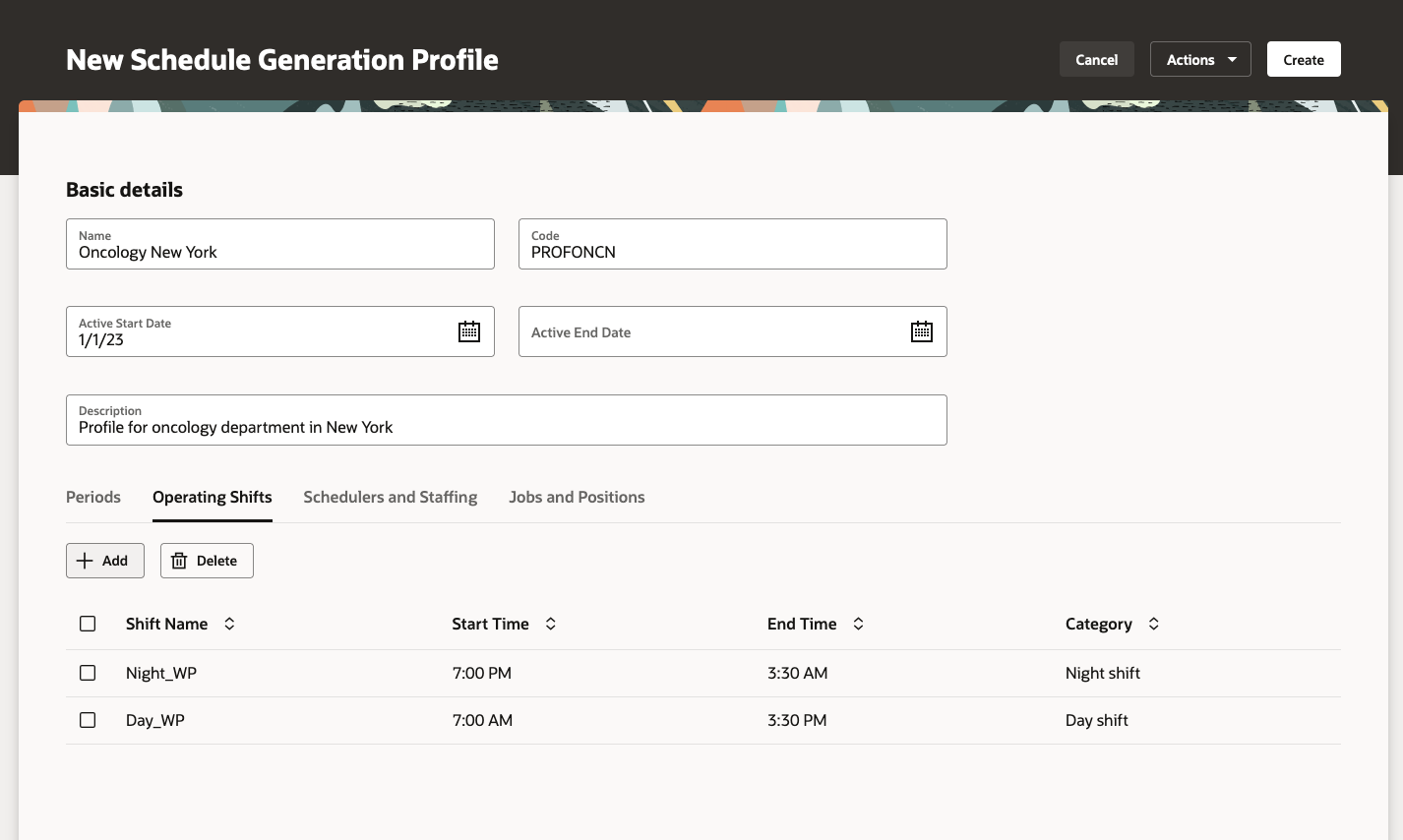Click the Create button
This screenshot has height=840, width=1403.
[x=1303, y=59]
